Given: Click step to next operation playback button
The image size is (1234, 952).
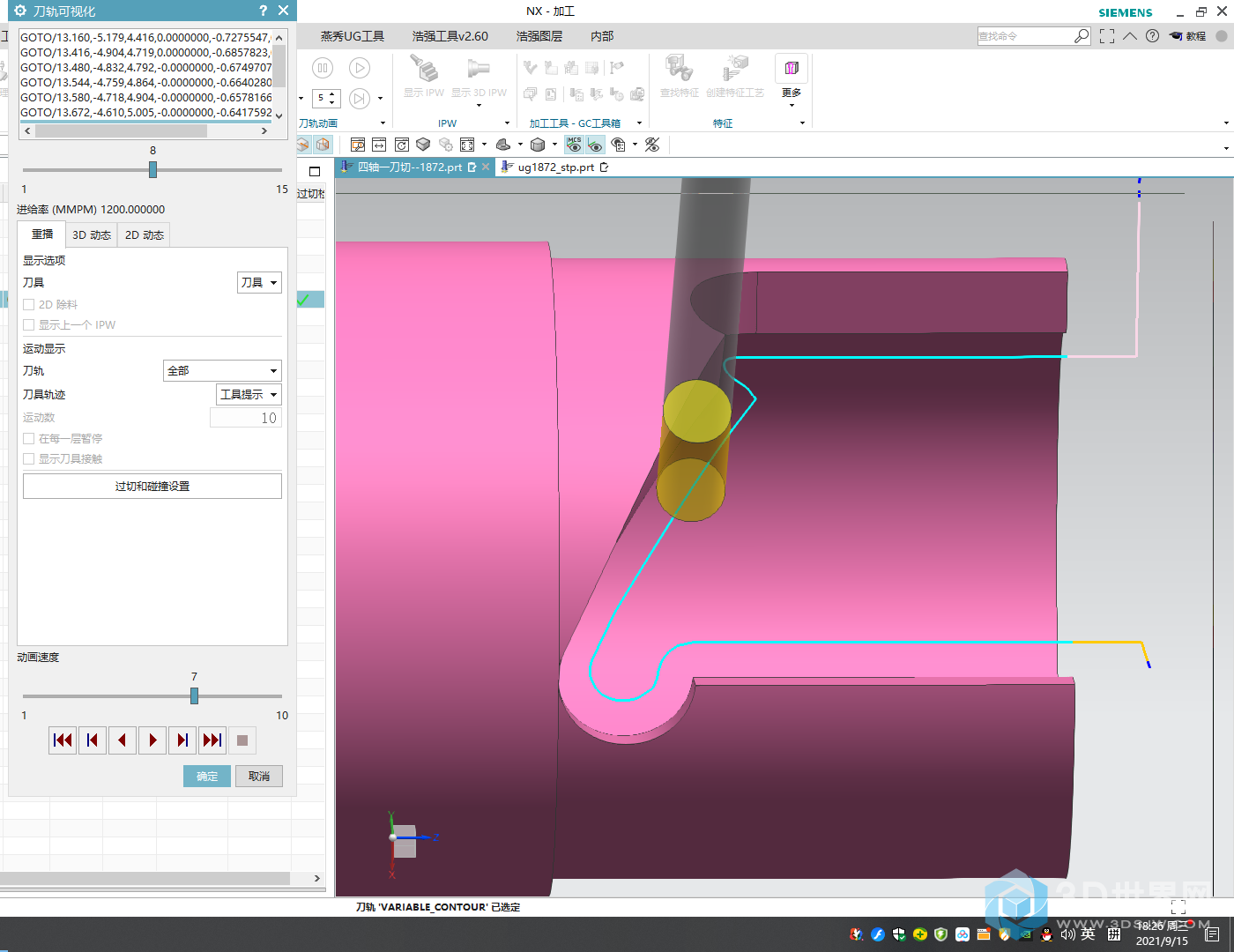Looking at the screenshot, I should tap(182, 740).
